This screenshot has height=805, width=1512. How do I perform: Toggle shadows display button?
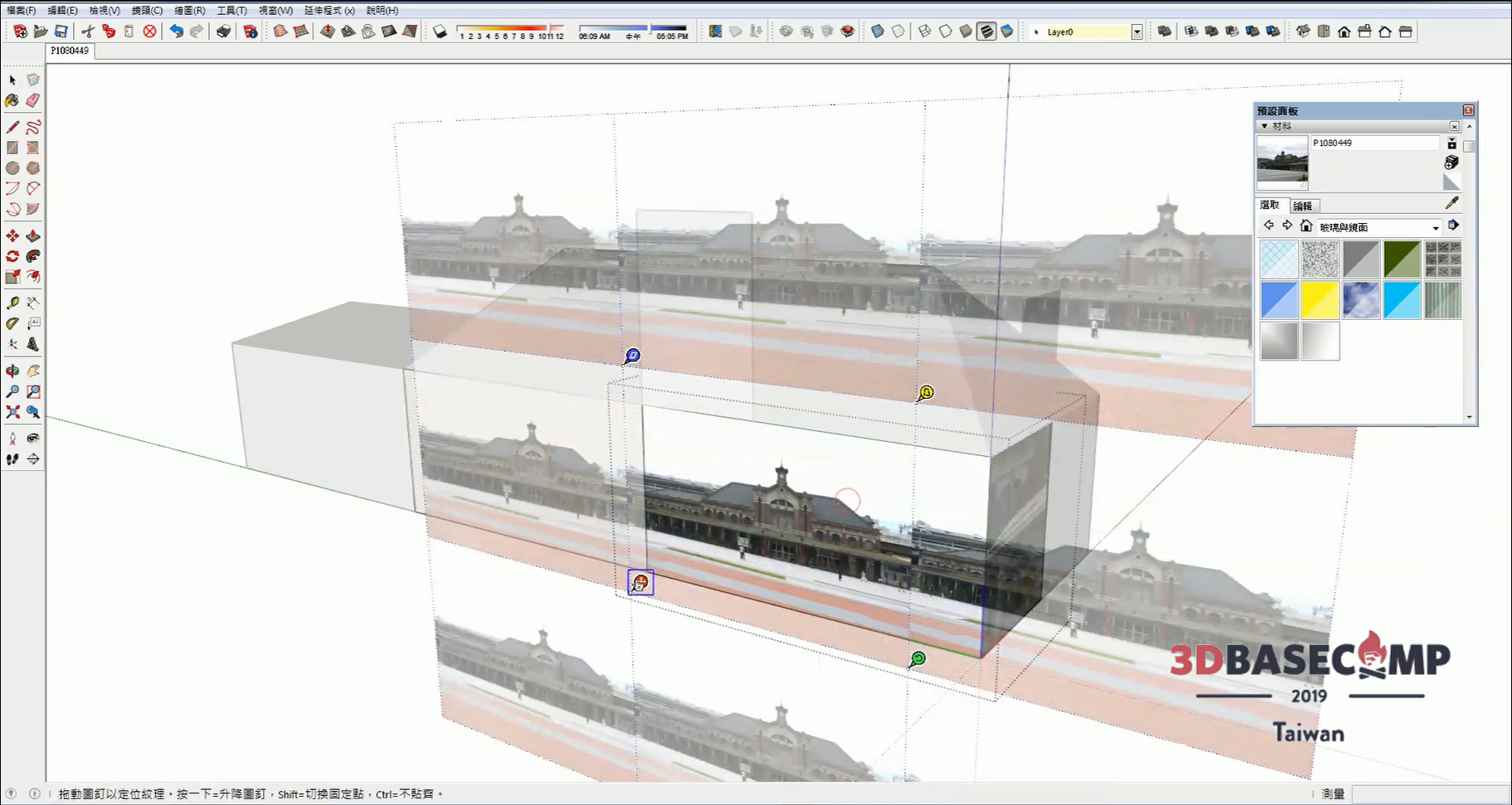click(x=440, y=32)
